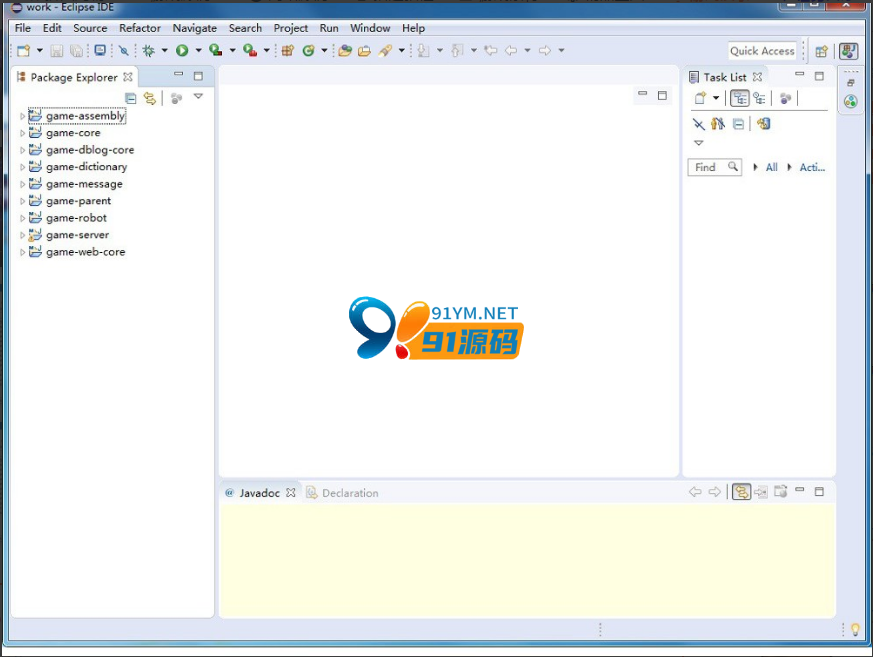Click the green Run button icon
The width and height of the screenshot is (873, 657).
pyautogui.click(x=182, y=51)
